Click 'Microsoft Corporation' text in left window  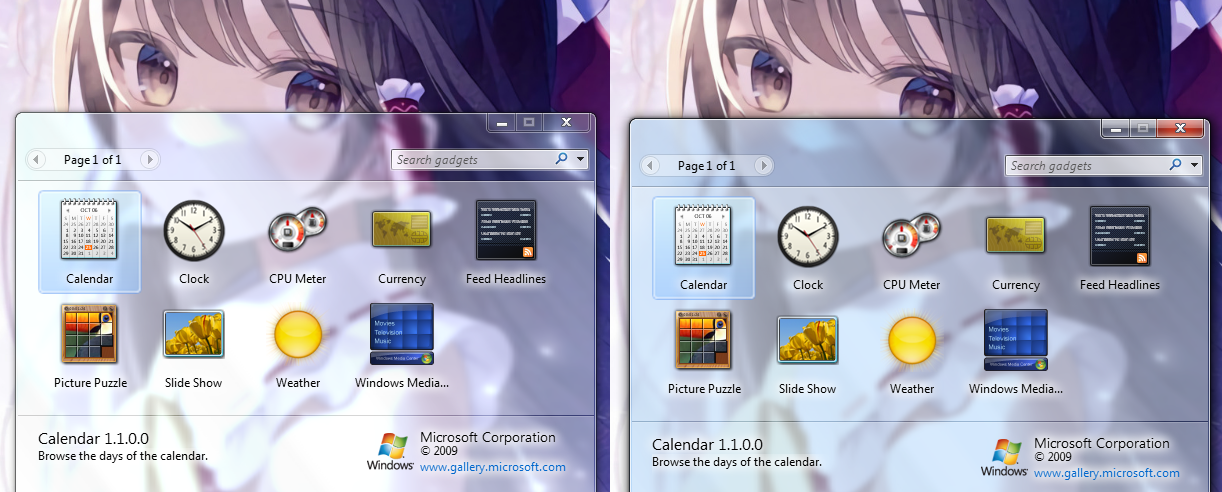point(488,437)
